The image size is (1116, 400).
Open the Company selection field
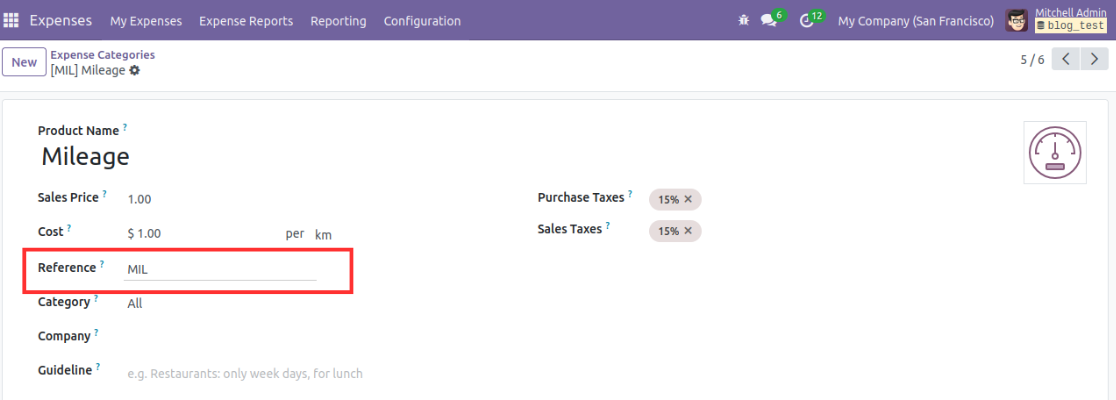(x=220, y=337)
